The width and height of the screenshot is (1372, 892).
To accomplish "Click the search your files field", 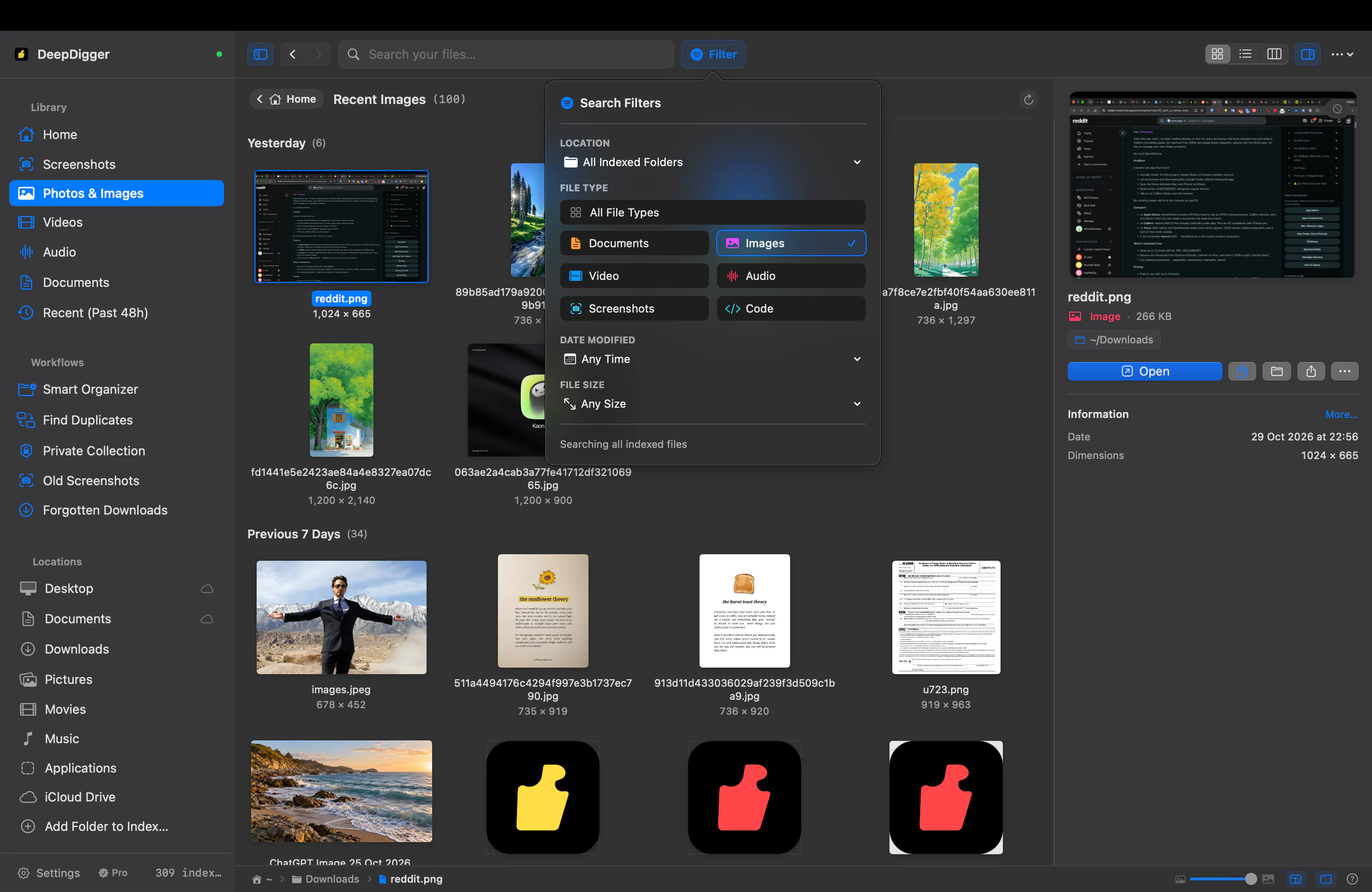I will 505,54.
